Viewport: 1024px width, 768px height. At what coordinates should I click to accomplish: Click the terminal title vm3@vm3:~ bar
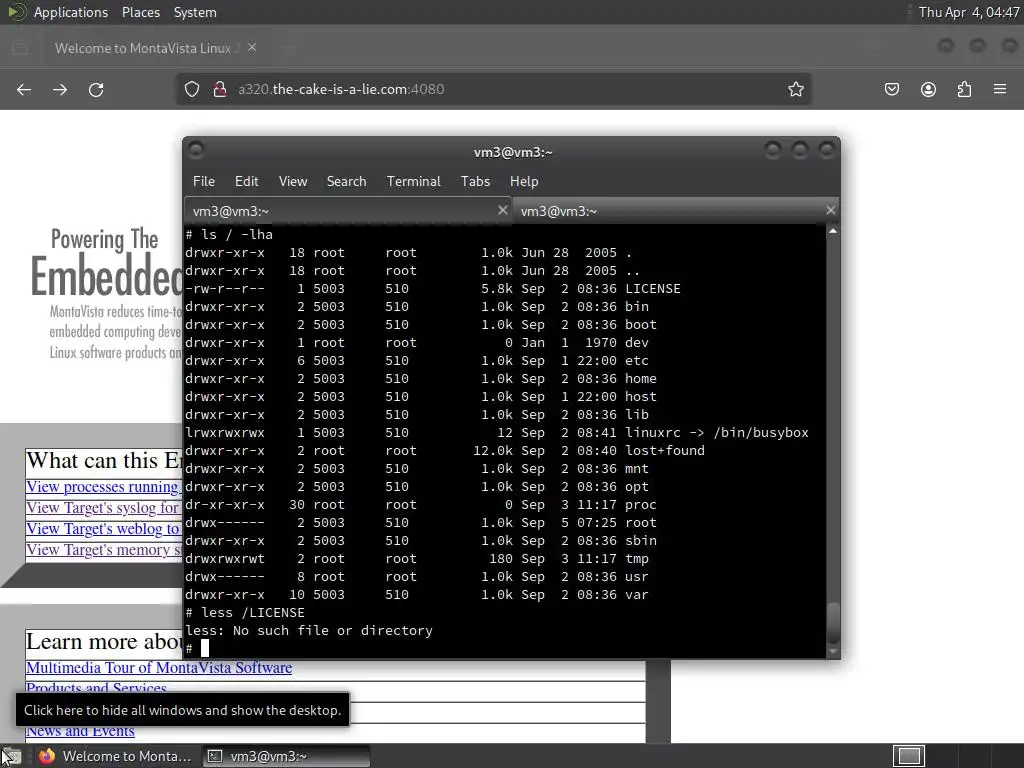513,152
